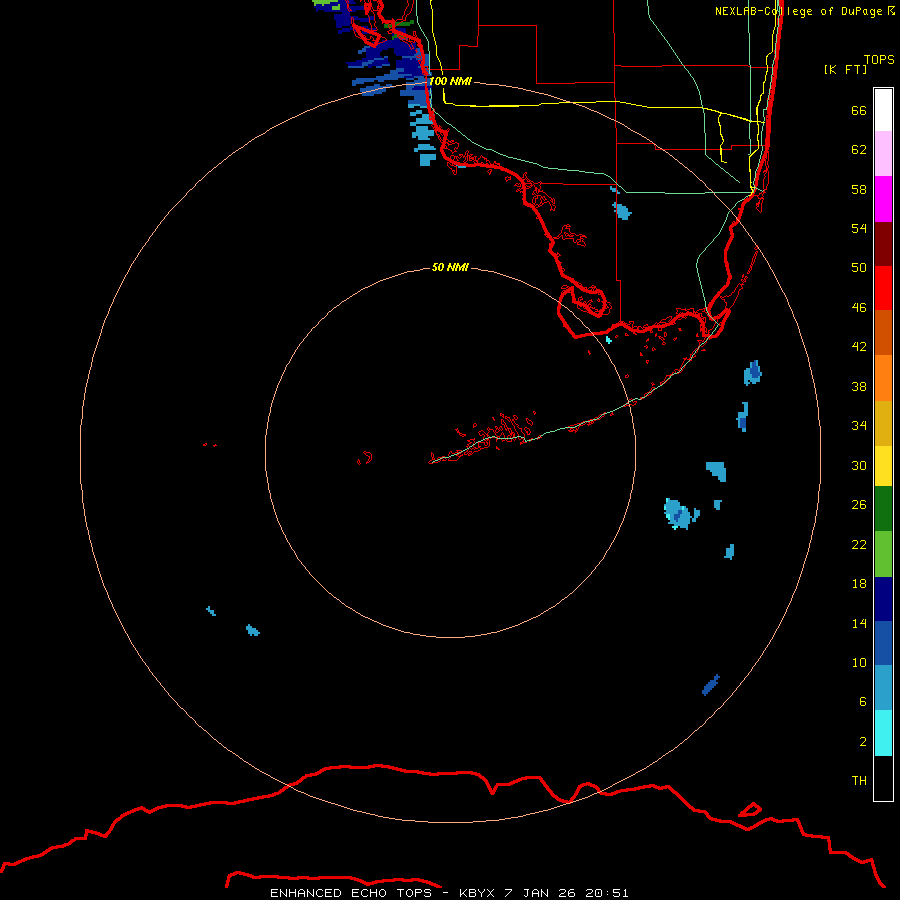Click the KBYX station identifier in the footer
The width and height of the screenshot is (900, 900).
pos(476,893)
